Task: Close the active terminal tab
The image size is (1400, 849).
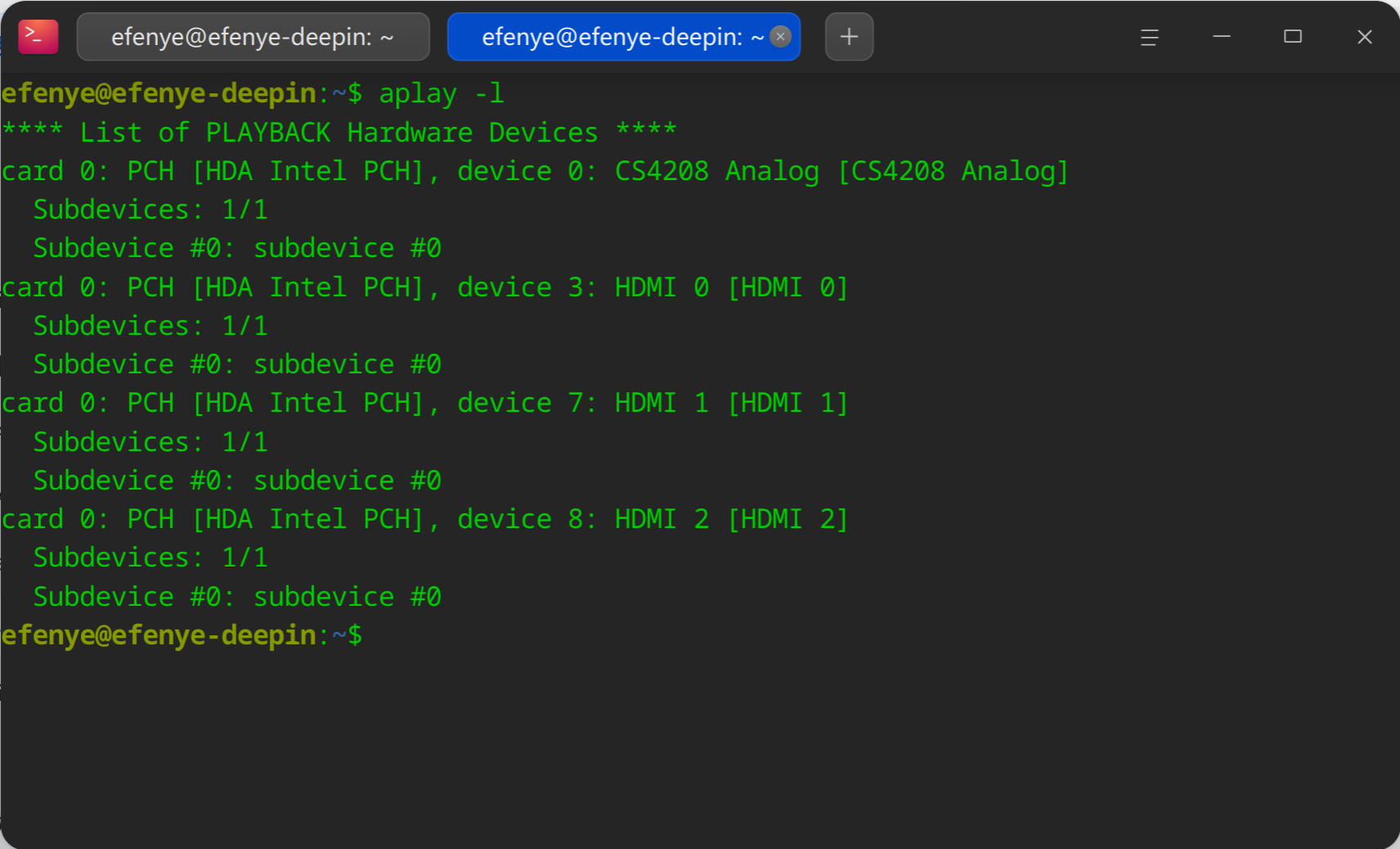Action: pos(781,36)
